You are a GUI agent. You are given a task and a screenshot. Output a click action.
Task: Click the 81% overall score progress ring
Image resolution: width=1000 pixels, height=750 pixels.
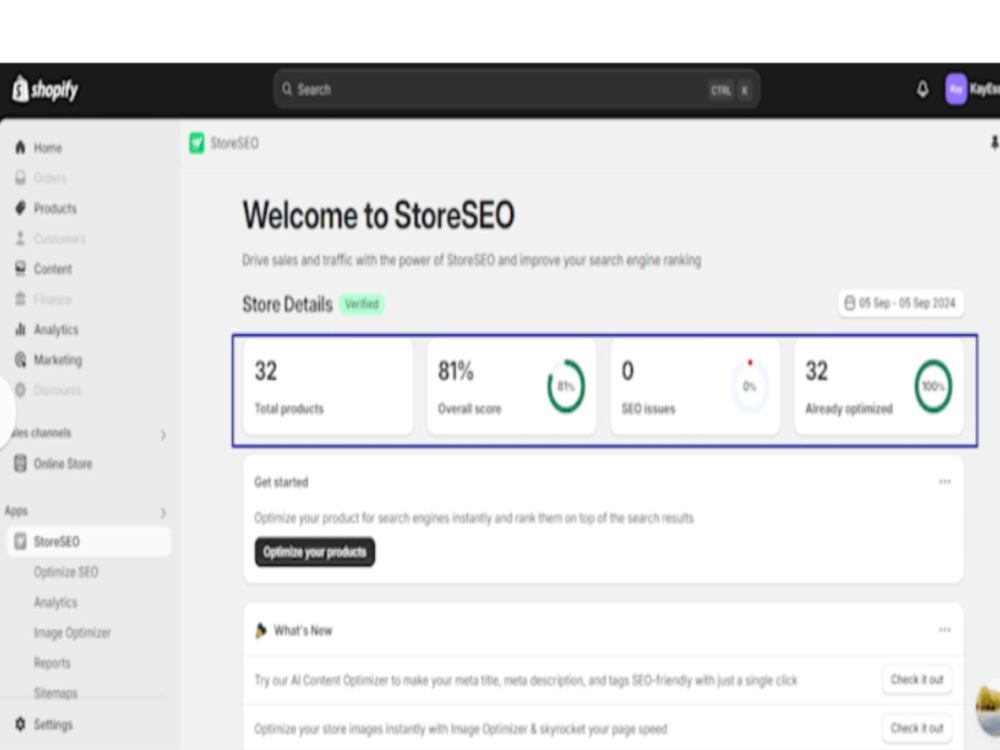[x=566, y=386]
